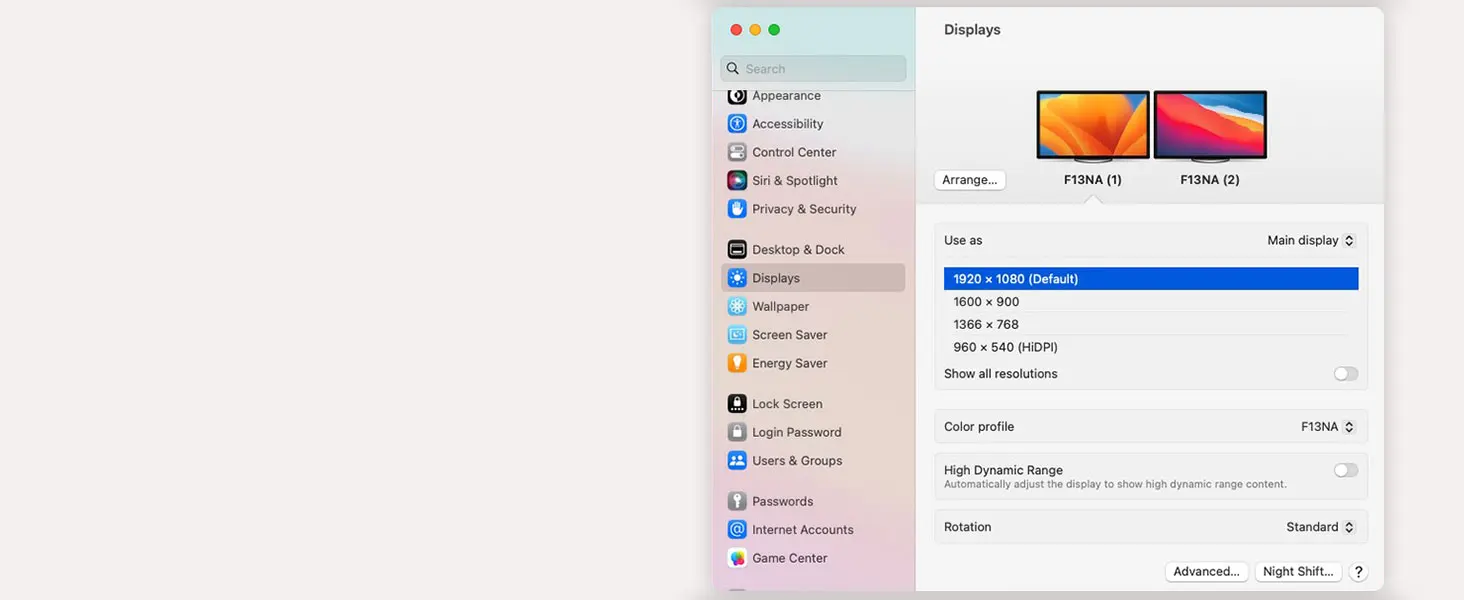Choose the 960 × 540 (HiDPI) resolution
This screenshot has height=600, width=1464.
pyautogui.click(x=1151, y=347)
